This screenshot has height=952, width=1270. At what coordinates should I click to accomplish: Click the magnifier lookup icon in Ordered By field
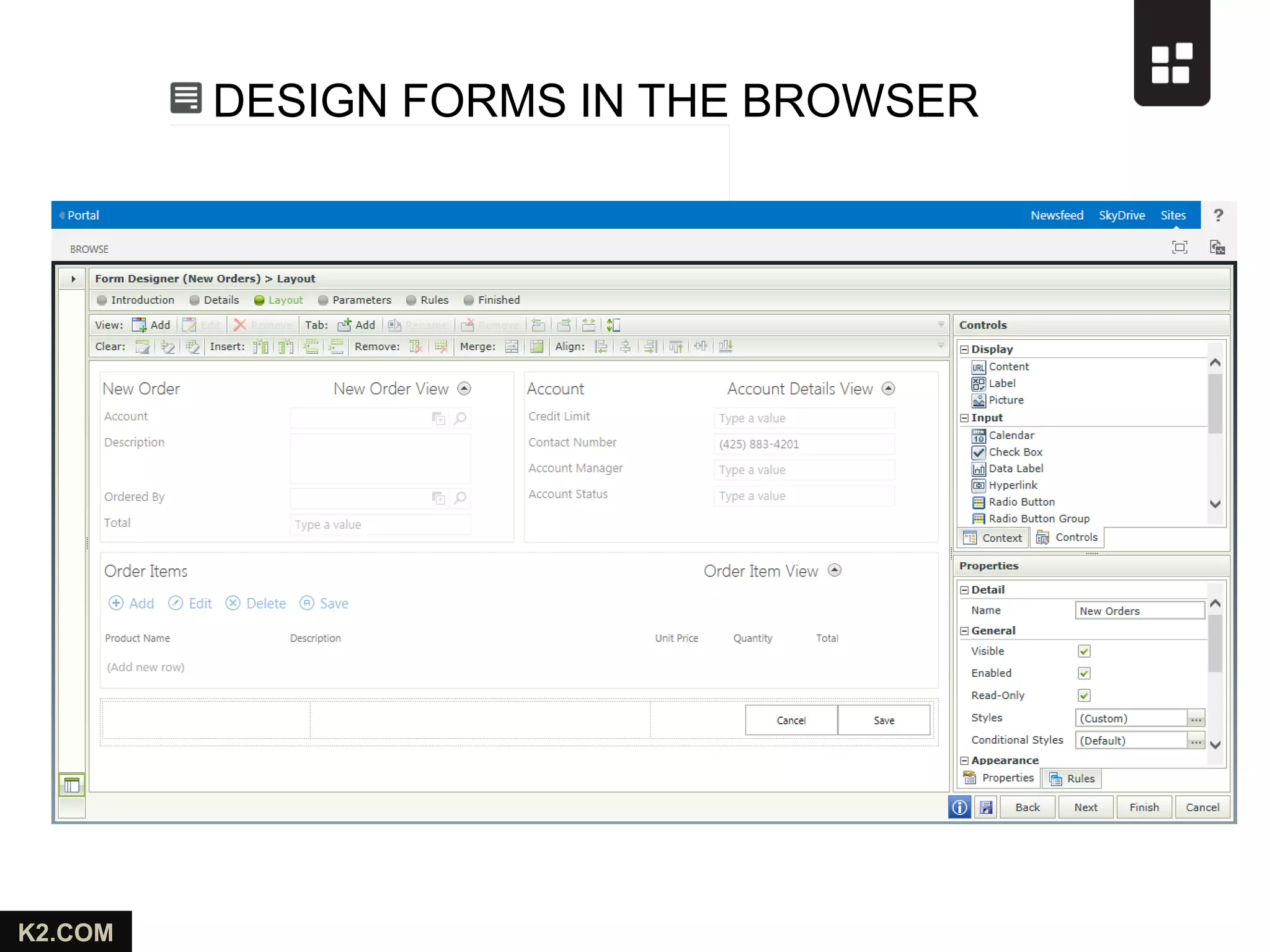pos(460,498)
